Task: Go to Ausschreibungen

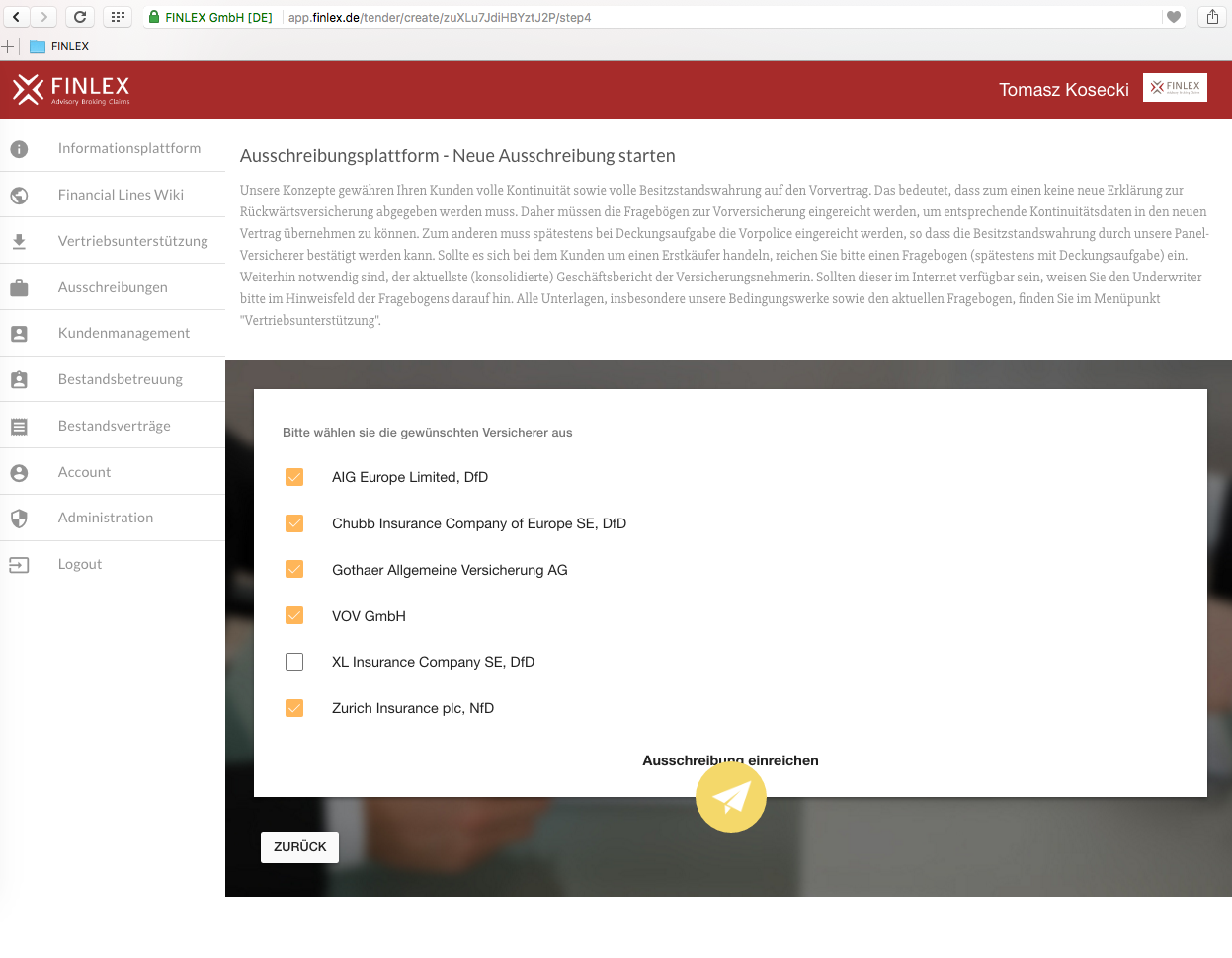Action: pyautogui.click(x=113, y=287)
